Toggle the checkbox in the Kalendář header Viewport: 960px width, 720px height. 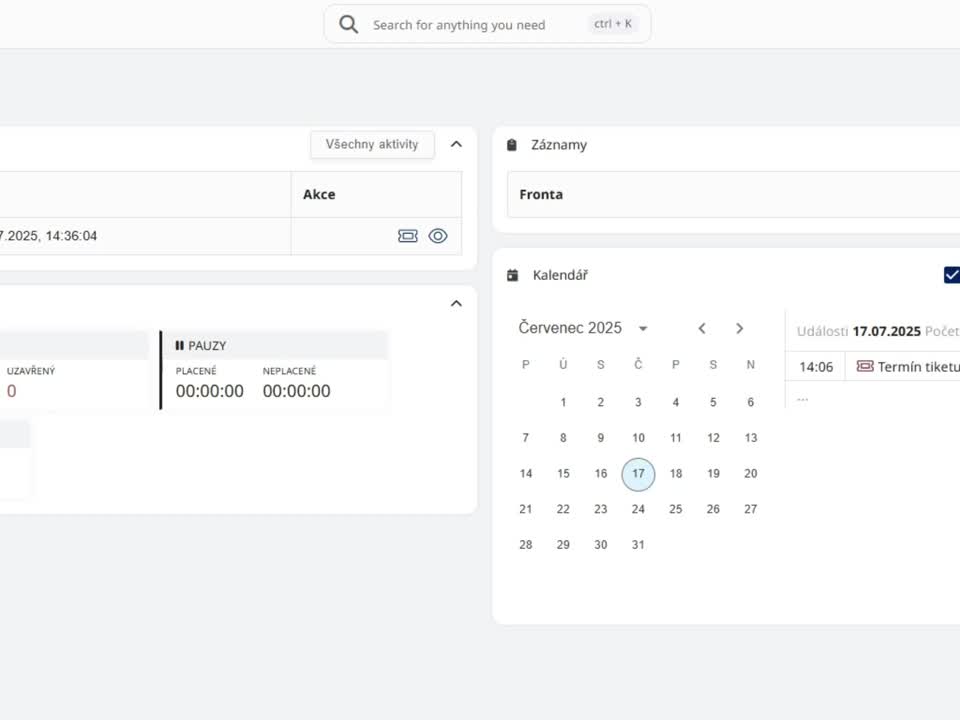(952, 275)
